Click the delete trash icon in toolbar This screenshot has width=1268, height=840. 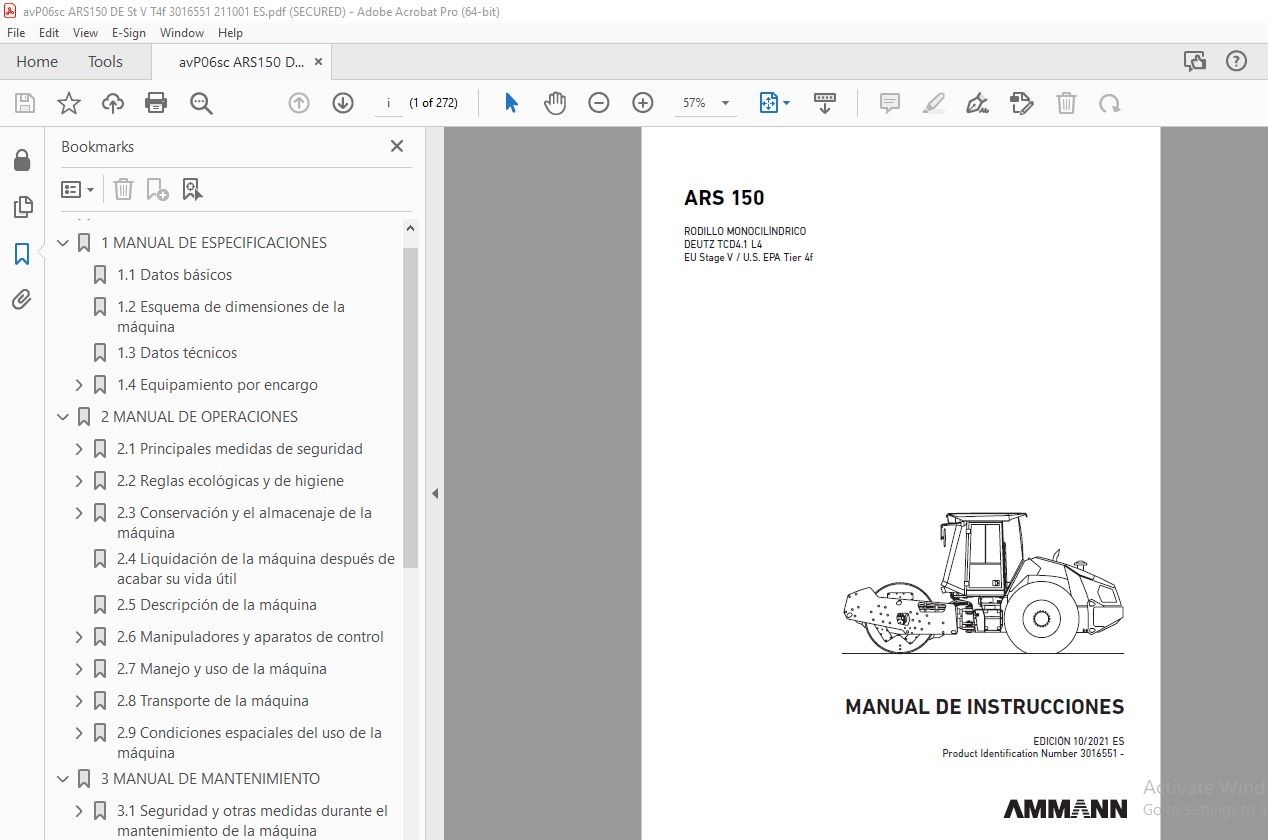pyautogui.click(x=1066, y=103)
